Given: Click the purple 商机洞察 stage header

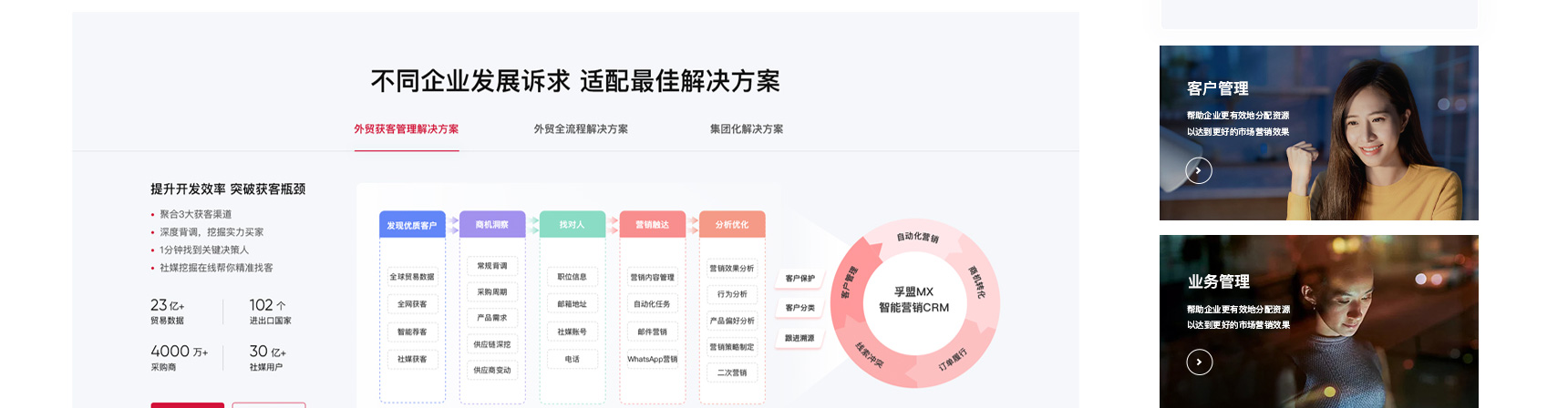Looking at the screenshot, I should (x=492, y=224).
